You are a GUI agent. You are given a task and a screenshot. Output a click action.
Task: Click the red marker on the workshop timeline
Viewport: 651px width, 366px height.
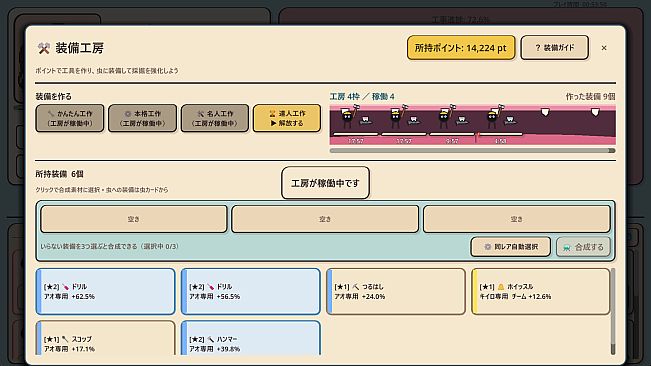(x=476, y=137)
